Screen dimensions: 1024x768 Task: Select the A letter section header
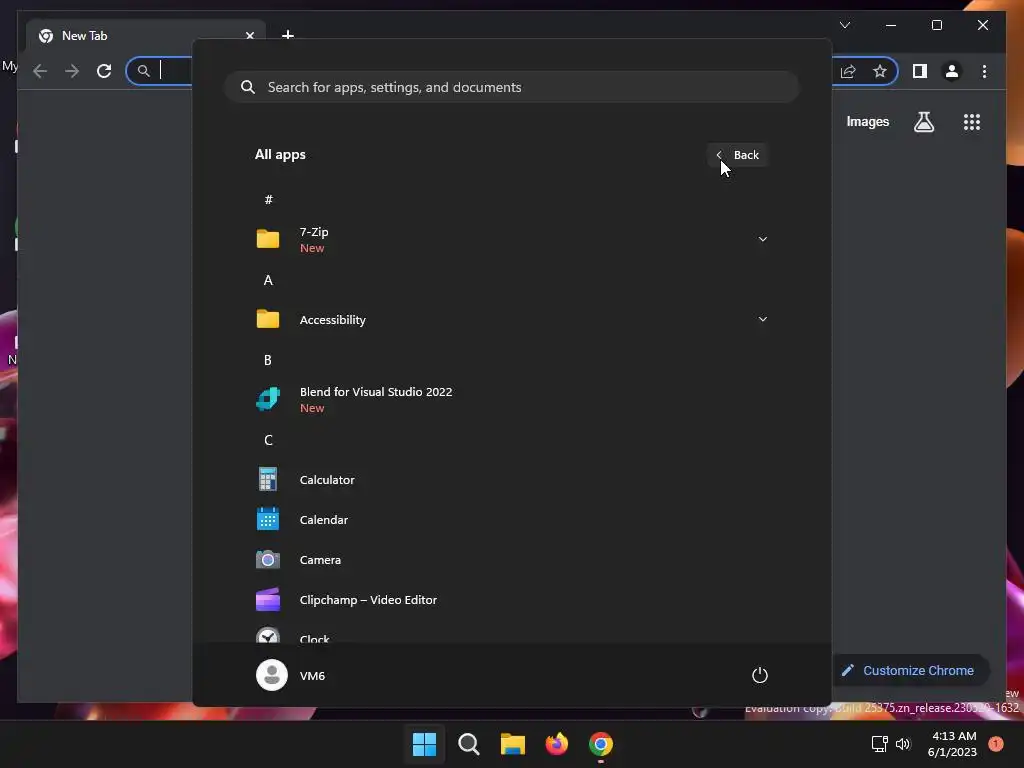tap(268, 280)
